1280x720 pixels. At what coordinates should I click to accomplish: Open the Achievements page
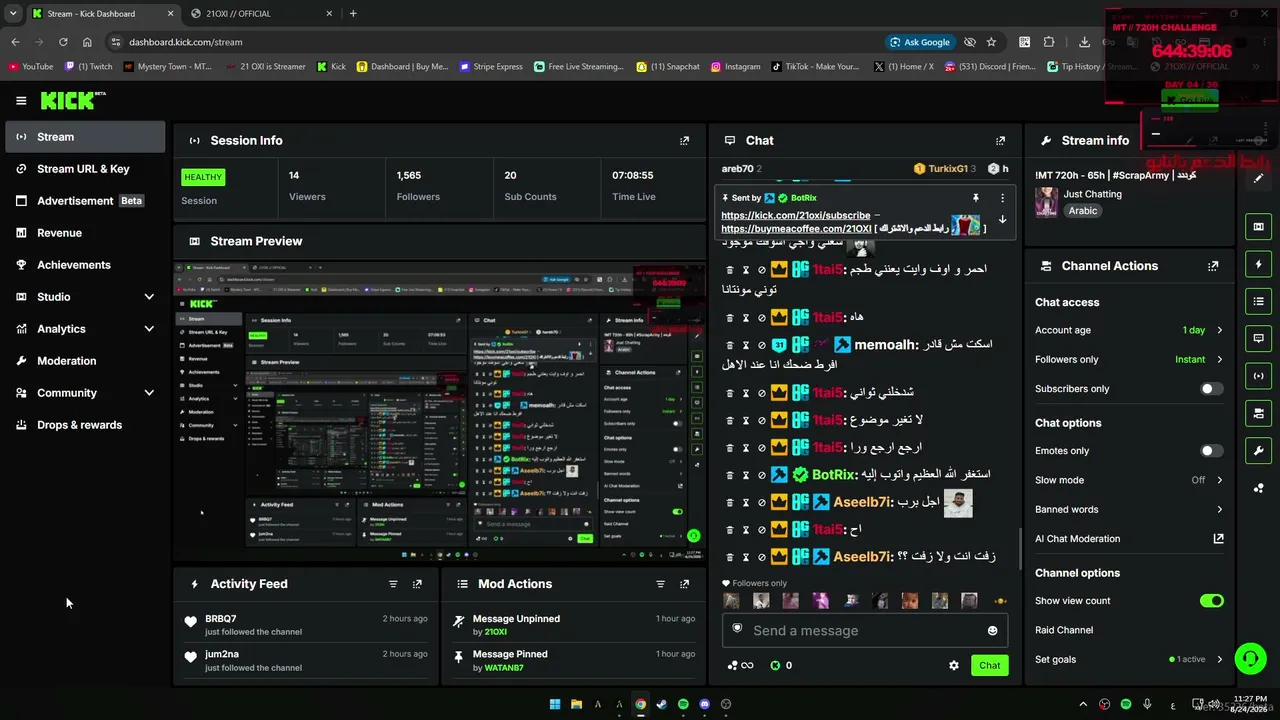coord(85,265)
